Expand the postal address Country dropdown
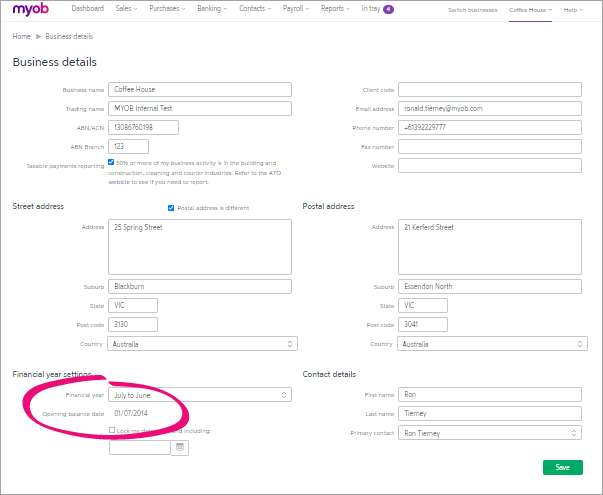This screenshot has height=495, width=603. click(x=492, y=344)
